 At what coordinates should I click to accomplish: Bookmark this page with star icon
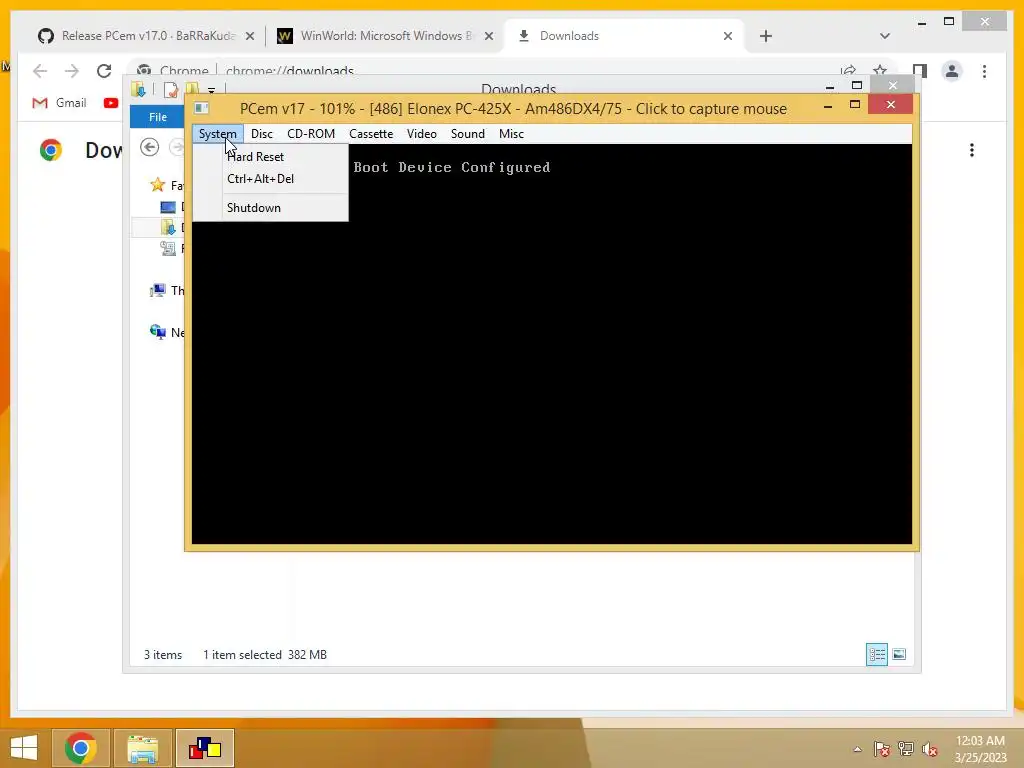click(880, 71)
